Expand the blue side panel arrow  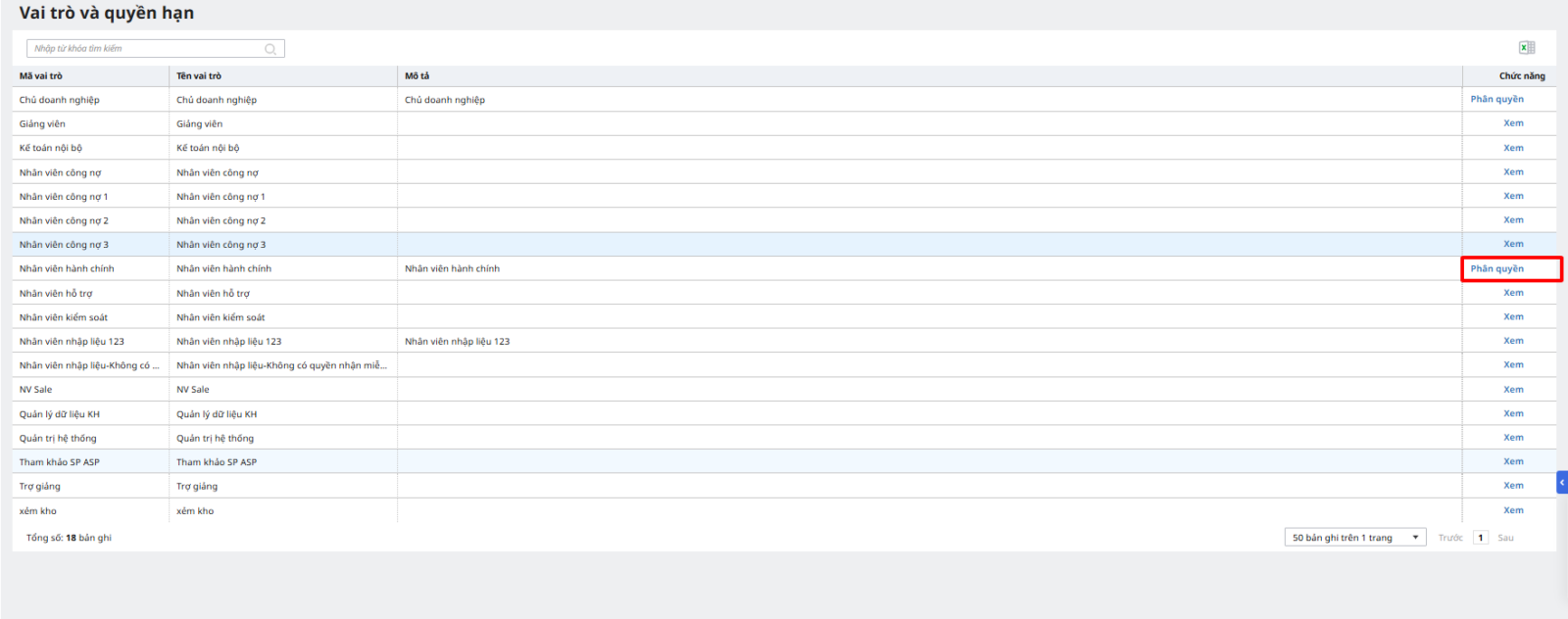click(x=1562, y=482)
